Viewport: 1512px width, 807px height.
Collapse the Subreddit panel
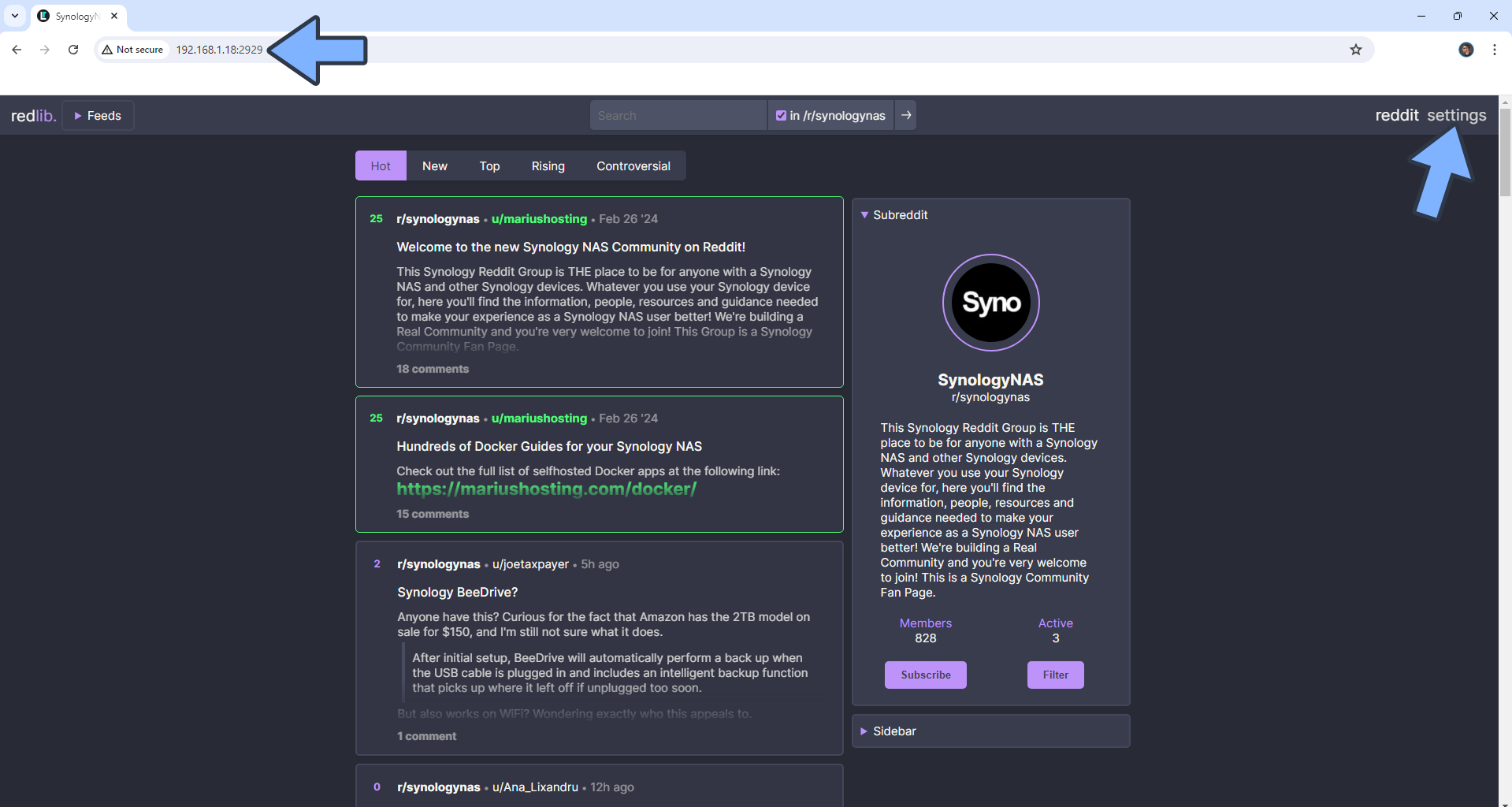point(894,215)
